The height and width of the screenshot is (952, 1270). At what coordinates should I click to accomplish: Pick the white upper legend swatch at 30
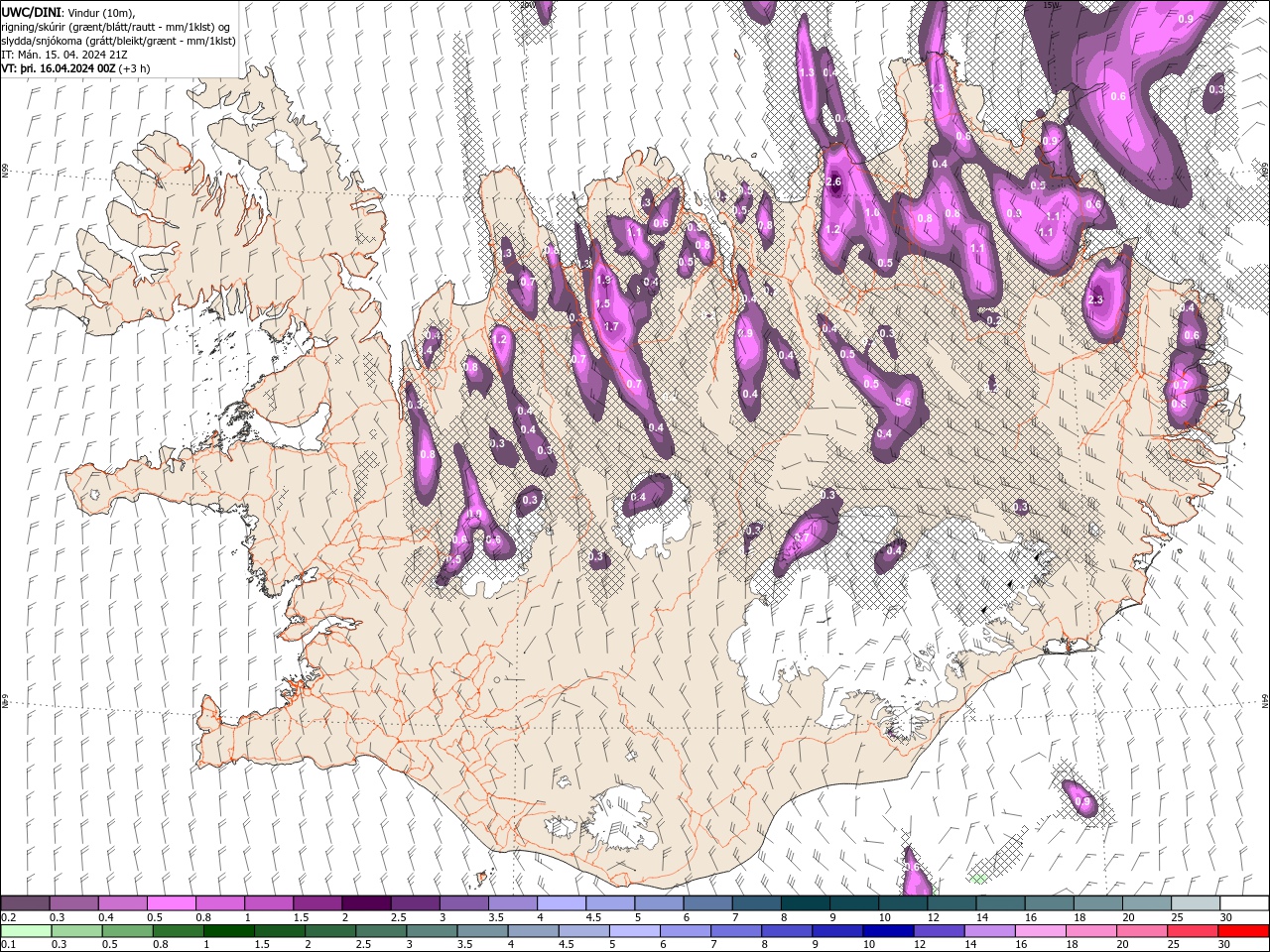[x=1244, y=903]
